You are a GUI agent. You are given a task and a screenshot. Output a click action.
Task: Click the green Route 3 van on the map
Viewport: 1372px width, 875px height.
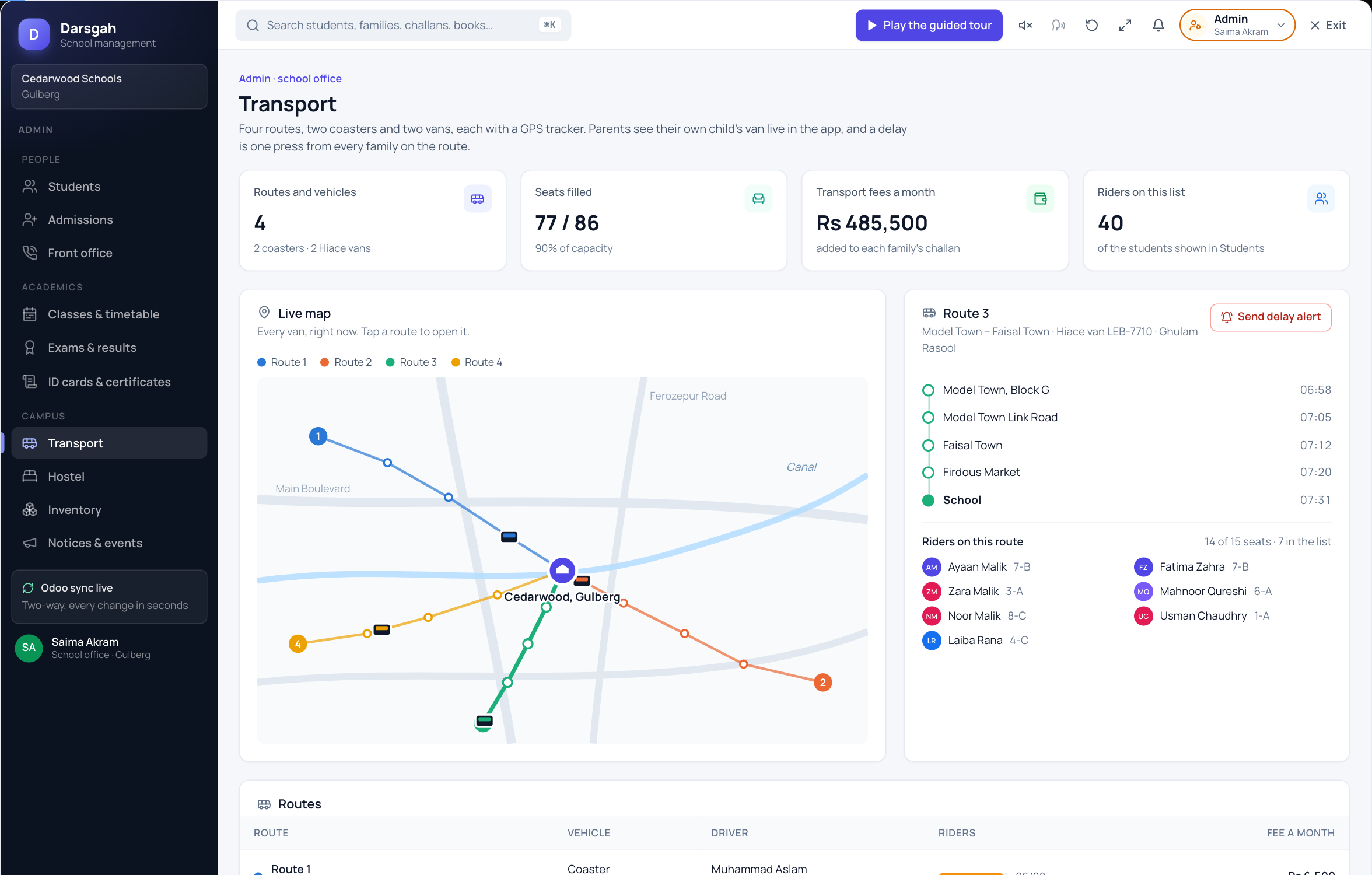[x=484, y=720]
